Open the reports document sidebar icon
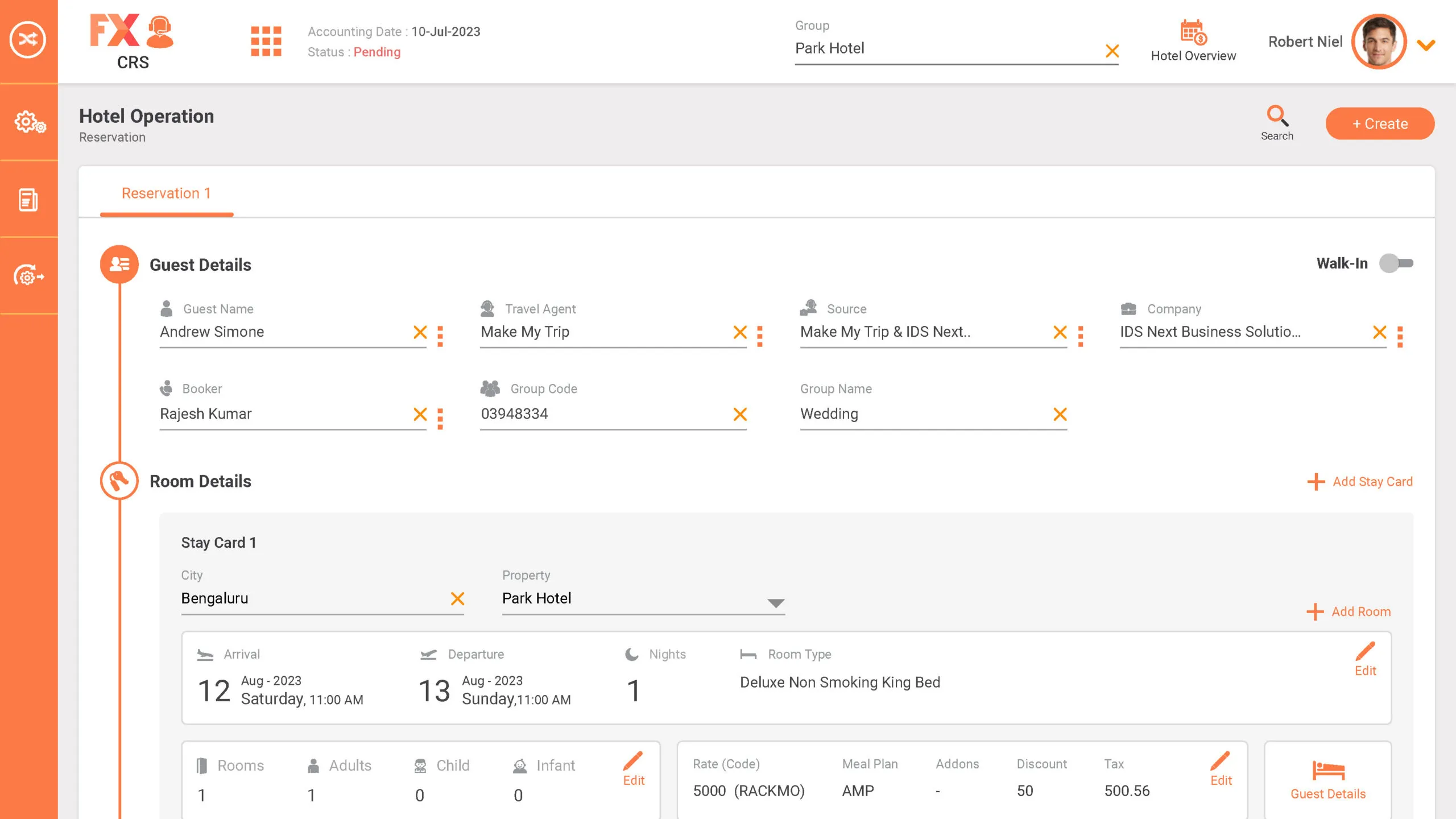Image resolution: width=1456 pixels, height=819 pixels. (x=28, y=200)
